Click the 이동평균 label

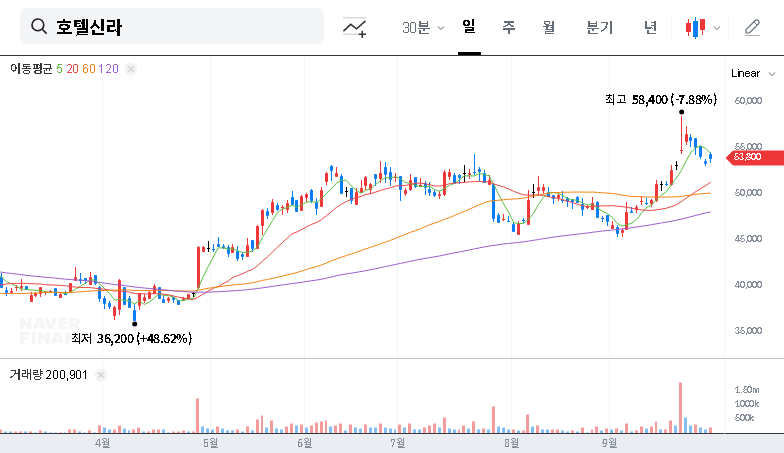(31, 69)
